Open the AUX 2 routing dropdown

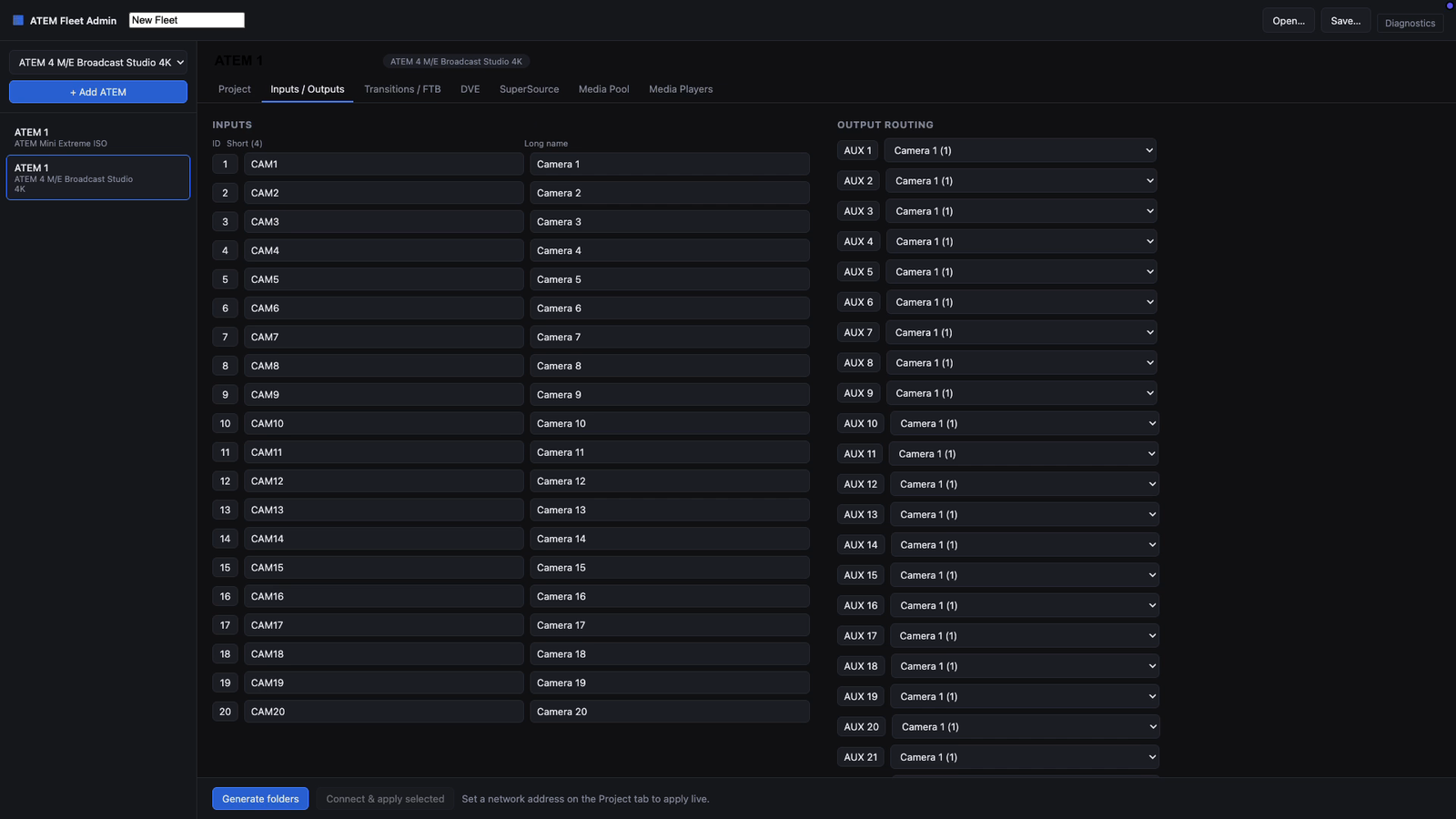tap(1021, 181)
